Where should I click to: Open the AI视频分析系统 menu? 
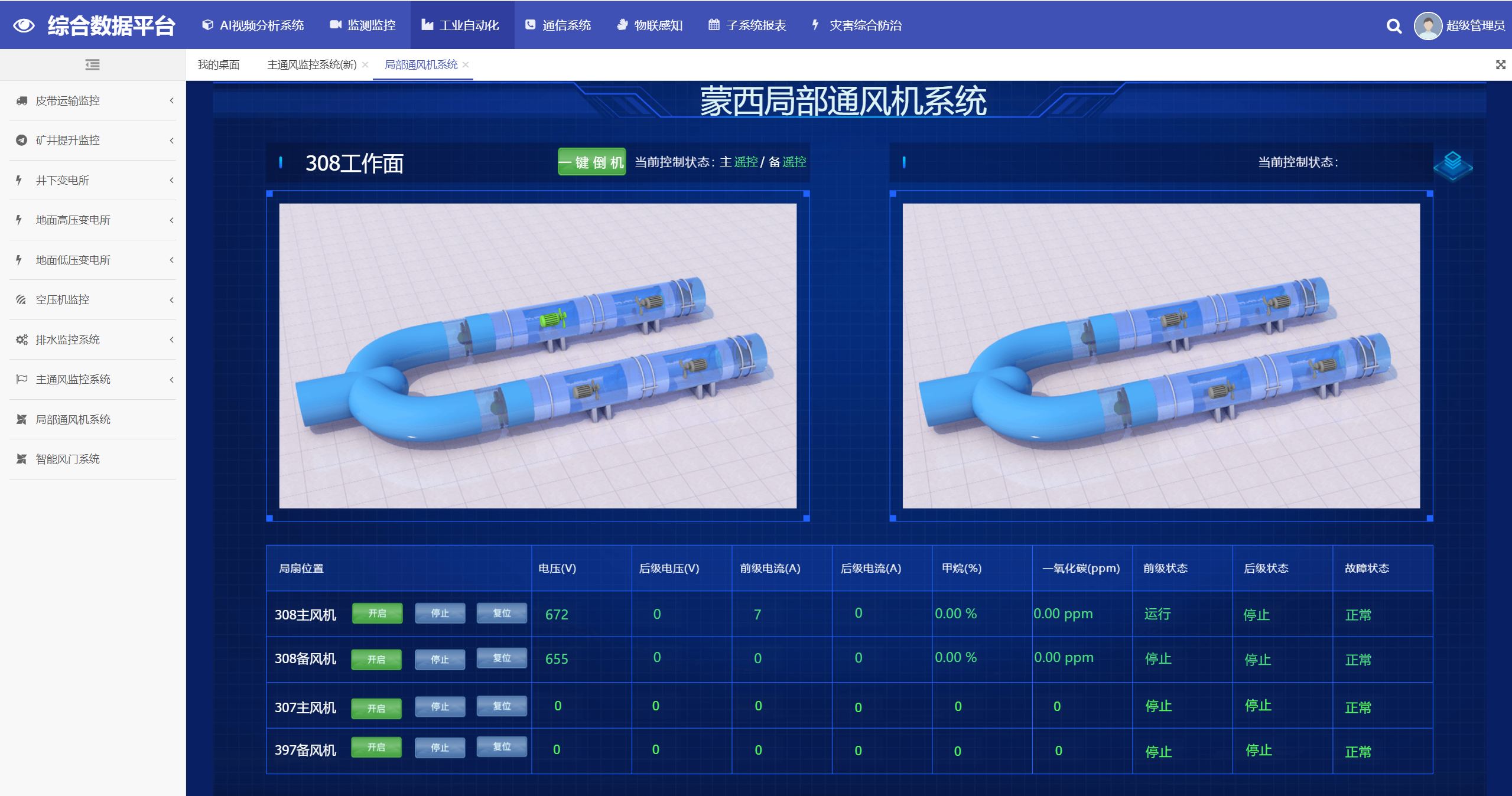(253, 25)
